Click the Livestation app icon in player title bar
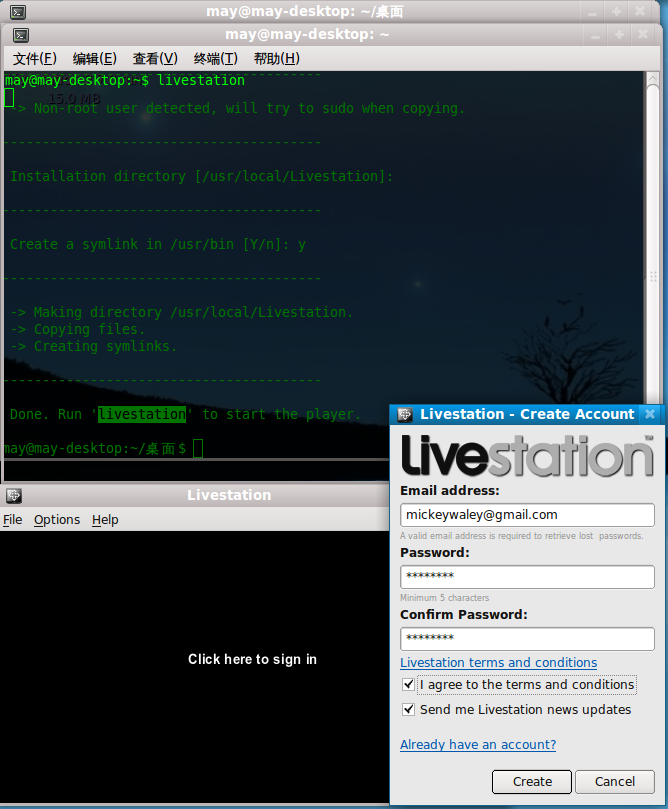Image resolution: width=668 pixels, height=809 pixels. tap(14, 495)
